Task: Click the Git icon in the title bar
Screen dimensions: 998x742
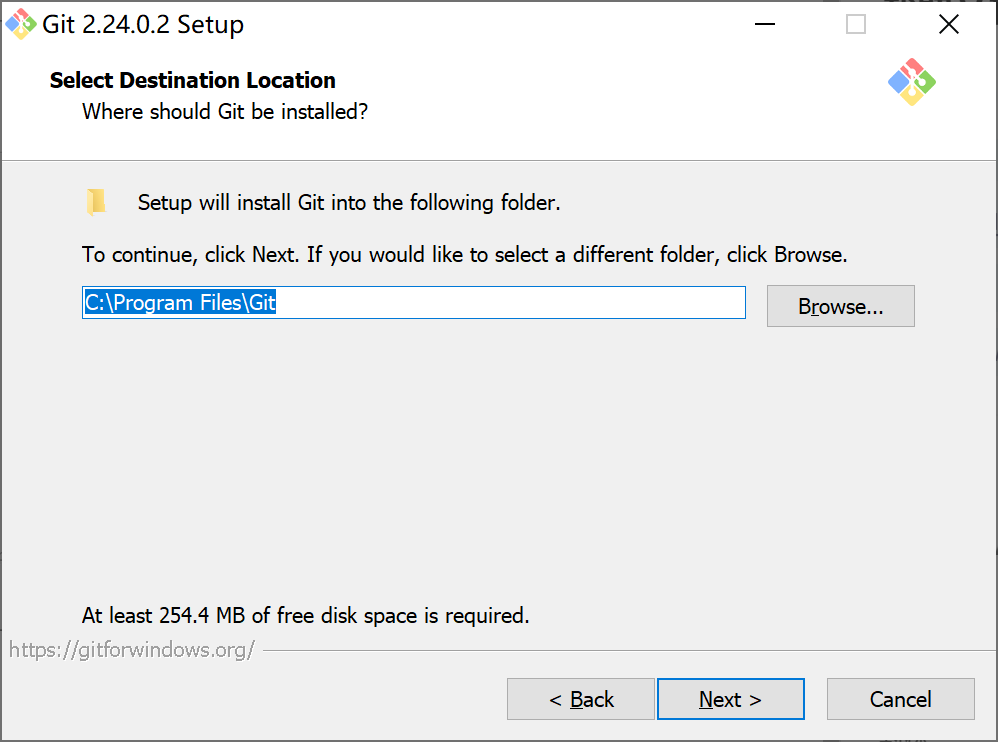Action: (x=21, y=25)
